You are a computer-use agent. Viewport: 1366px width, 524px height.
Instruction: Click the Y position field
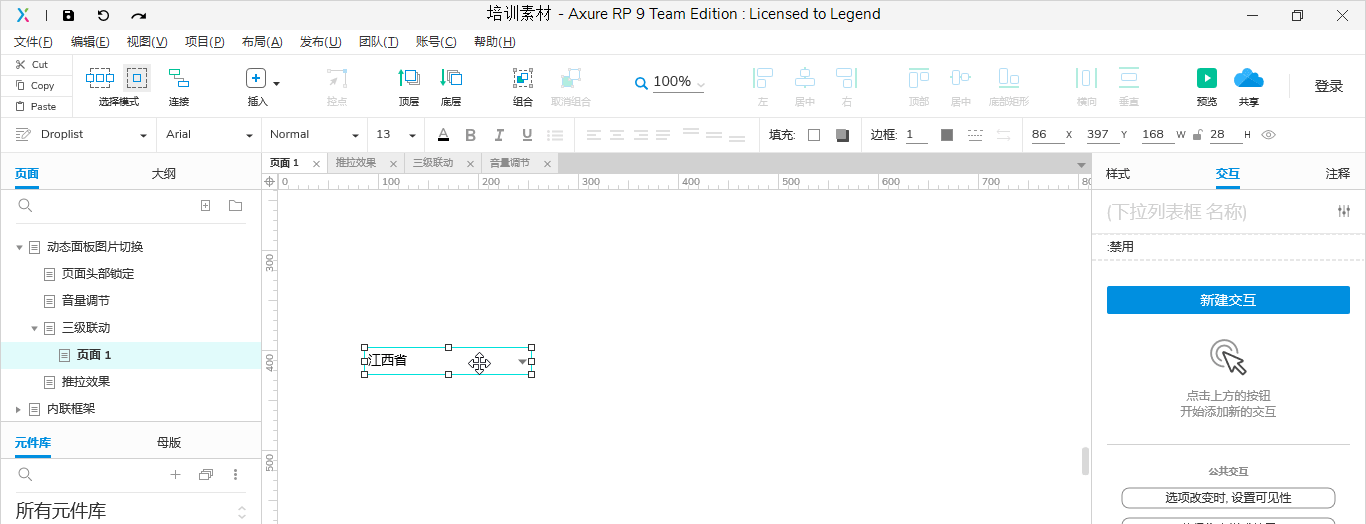coord(1100,135)
